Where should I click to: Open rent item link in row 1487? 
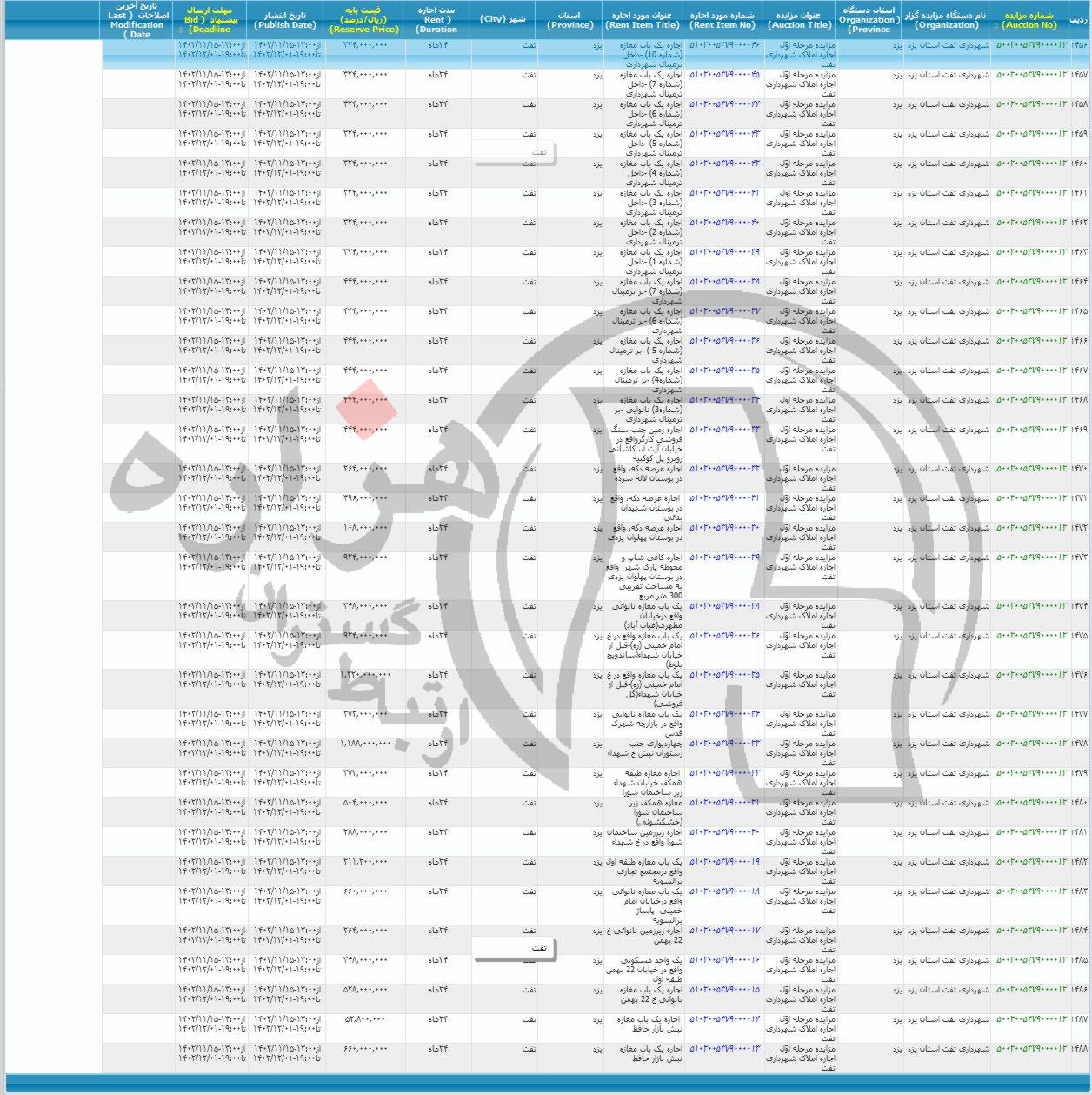[724, 1019]
